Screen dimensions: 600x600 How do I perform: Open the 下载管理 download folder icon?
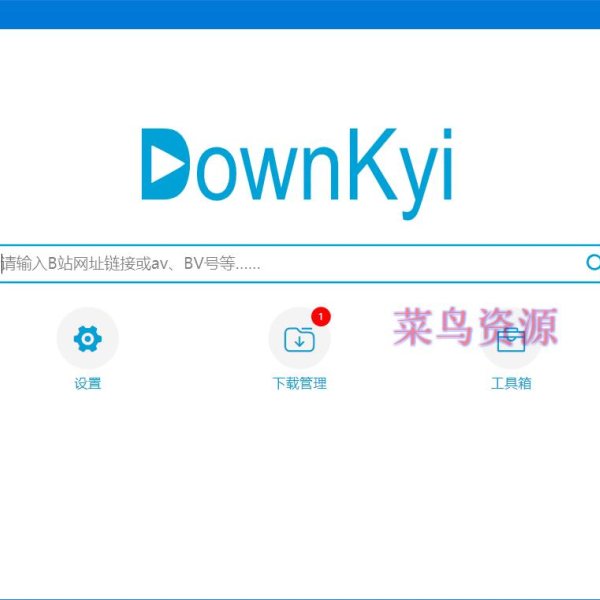point(299,338)
